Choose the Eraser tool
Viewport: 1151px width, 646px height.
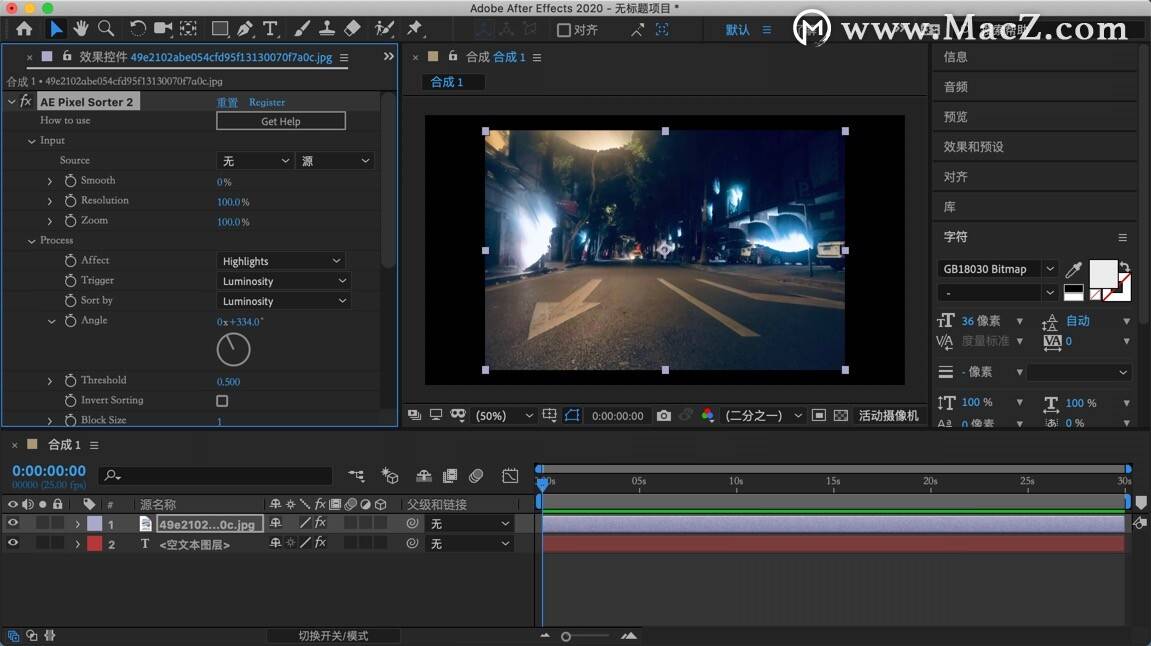pos(352,29)
